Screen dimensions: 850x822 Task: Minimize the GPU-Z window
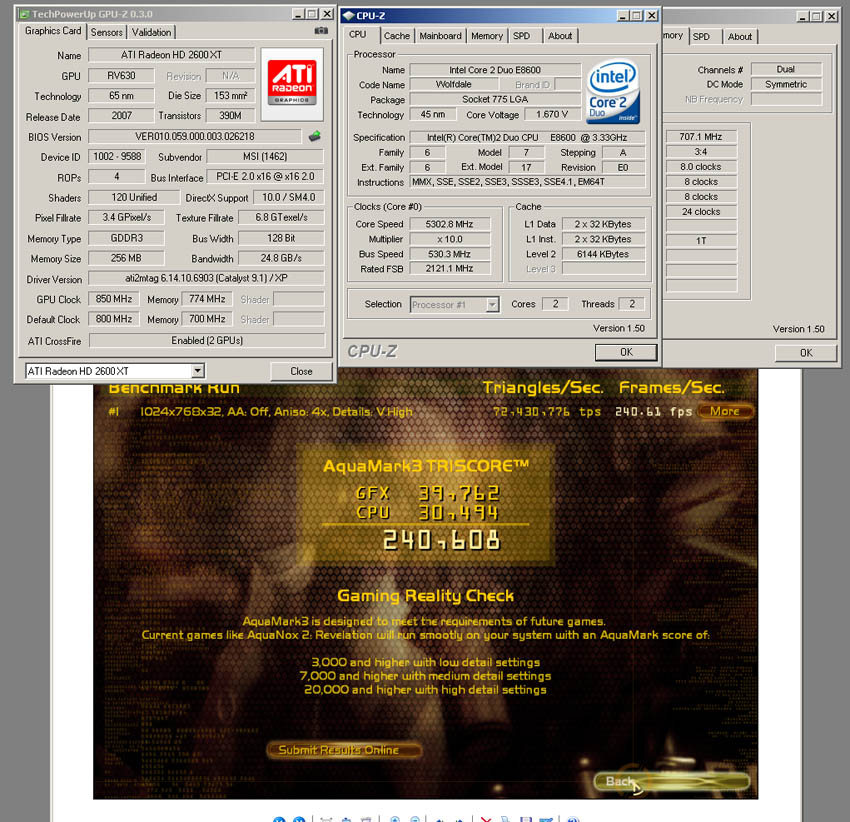[x=298, y=14]
